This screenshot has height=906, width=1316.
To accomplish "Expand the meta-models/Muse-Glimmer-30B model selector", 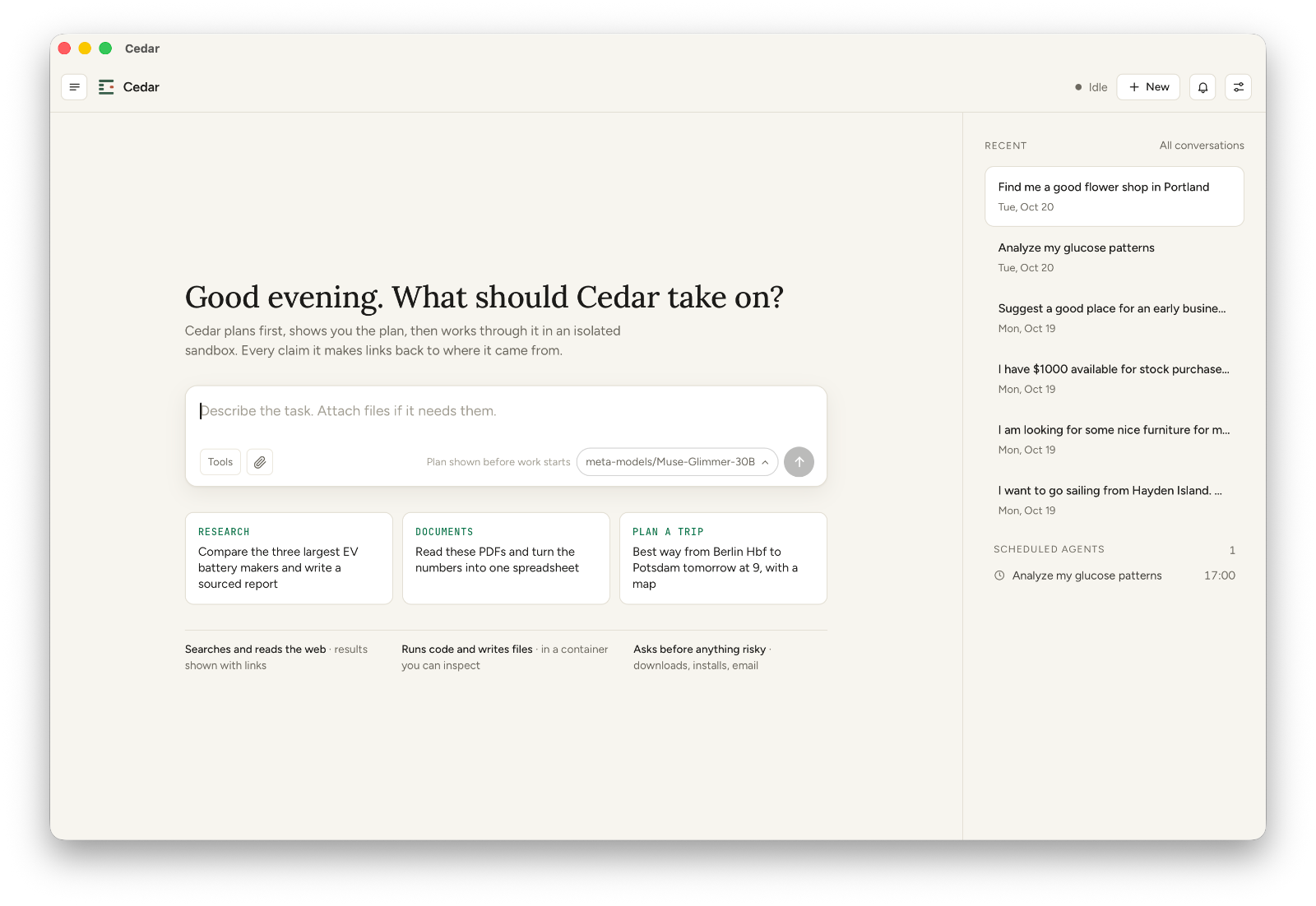I will click(677, 462).
